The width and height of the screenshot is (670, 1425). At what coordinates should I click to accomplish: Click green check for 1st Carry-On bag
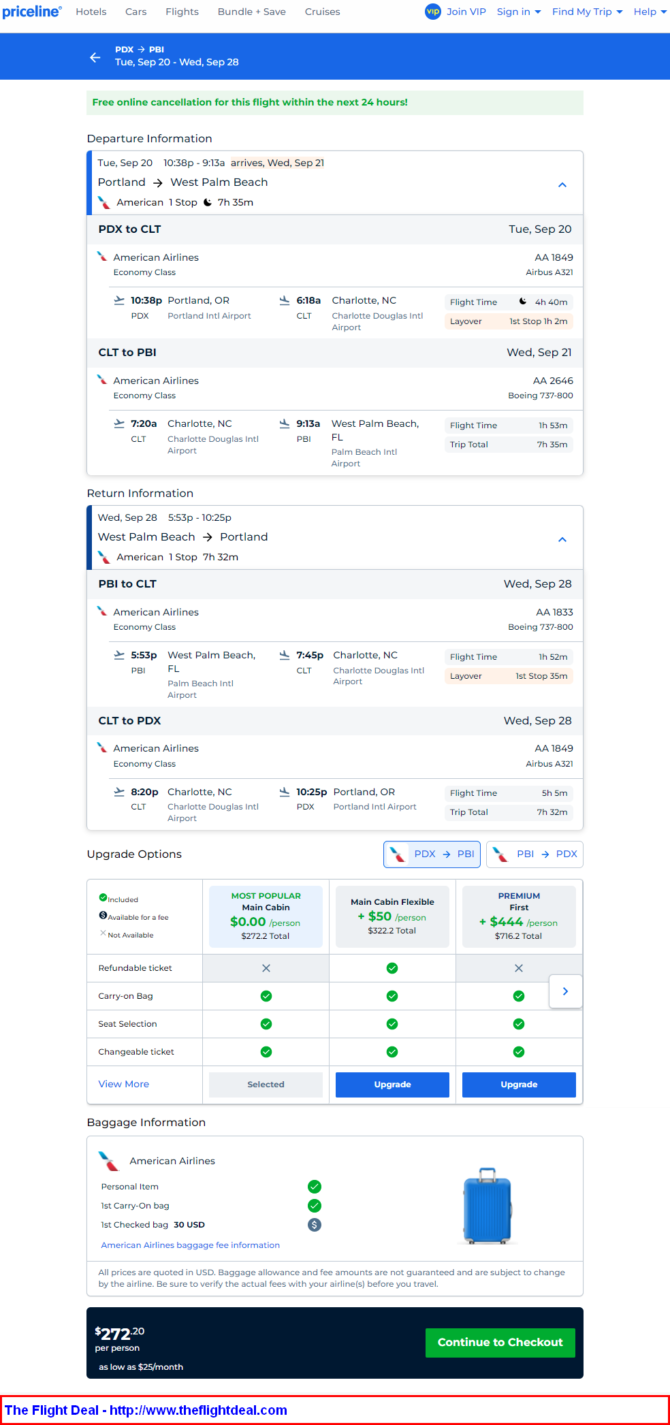(314, 1206)
